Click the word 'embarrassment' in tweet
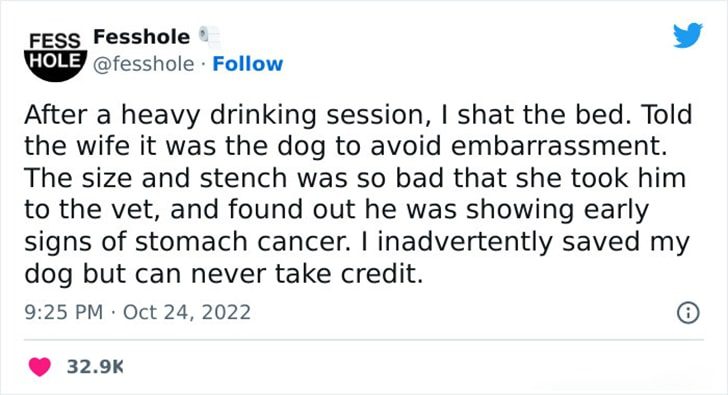This screenshot has width=728, height=395. 559,146
